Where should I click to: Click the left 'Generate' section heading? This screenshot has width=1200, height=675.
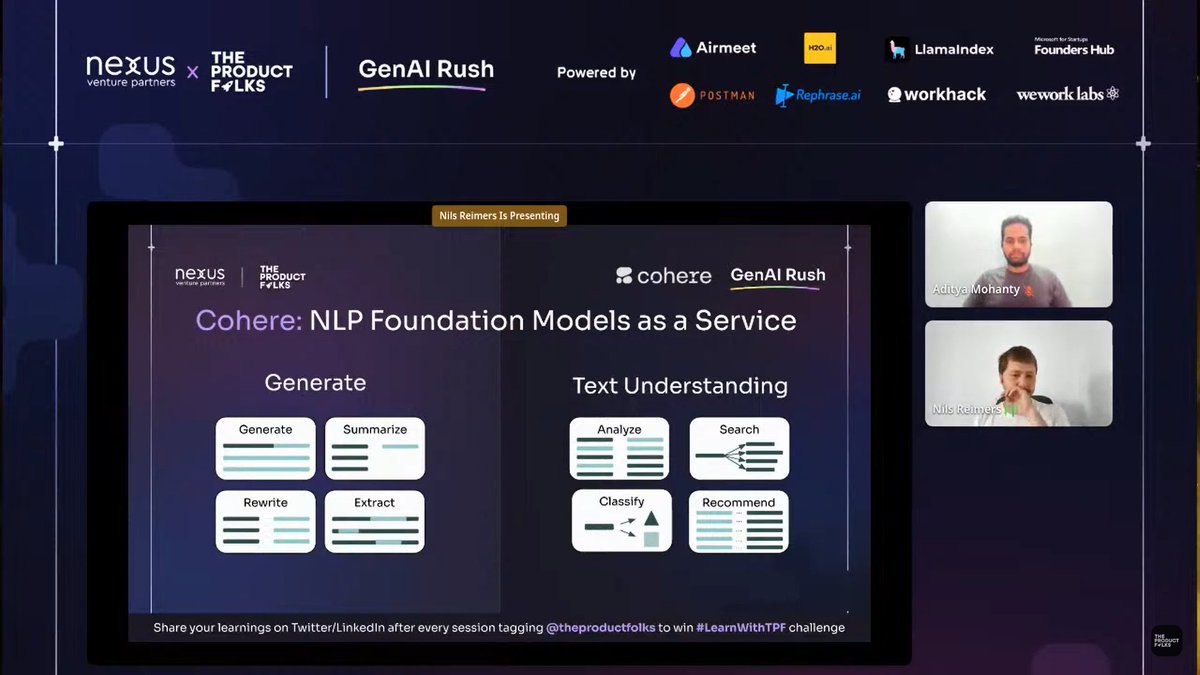[315, 383]
